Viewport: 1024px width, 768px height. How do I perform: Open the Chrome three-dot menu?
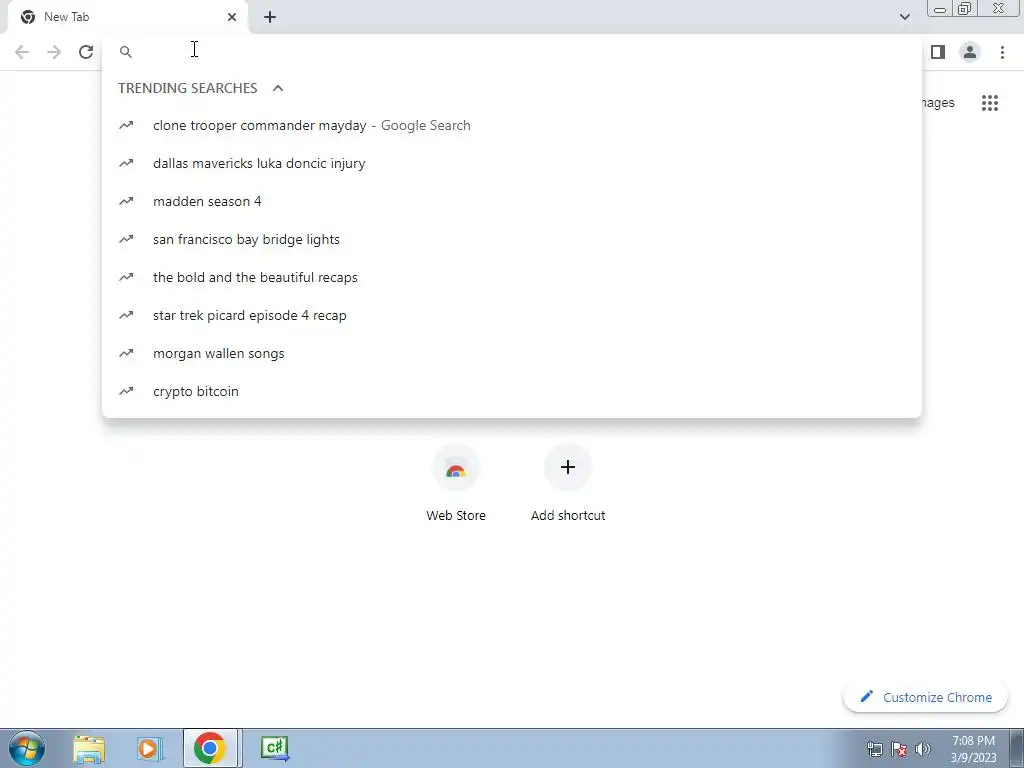pos(1002,52)
